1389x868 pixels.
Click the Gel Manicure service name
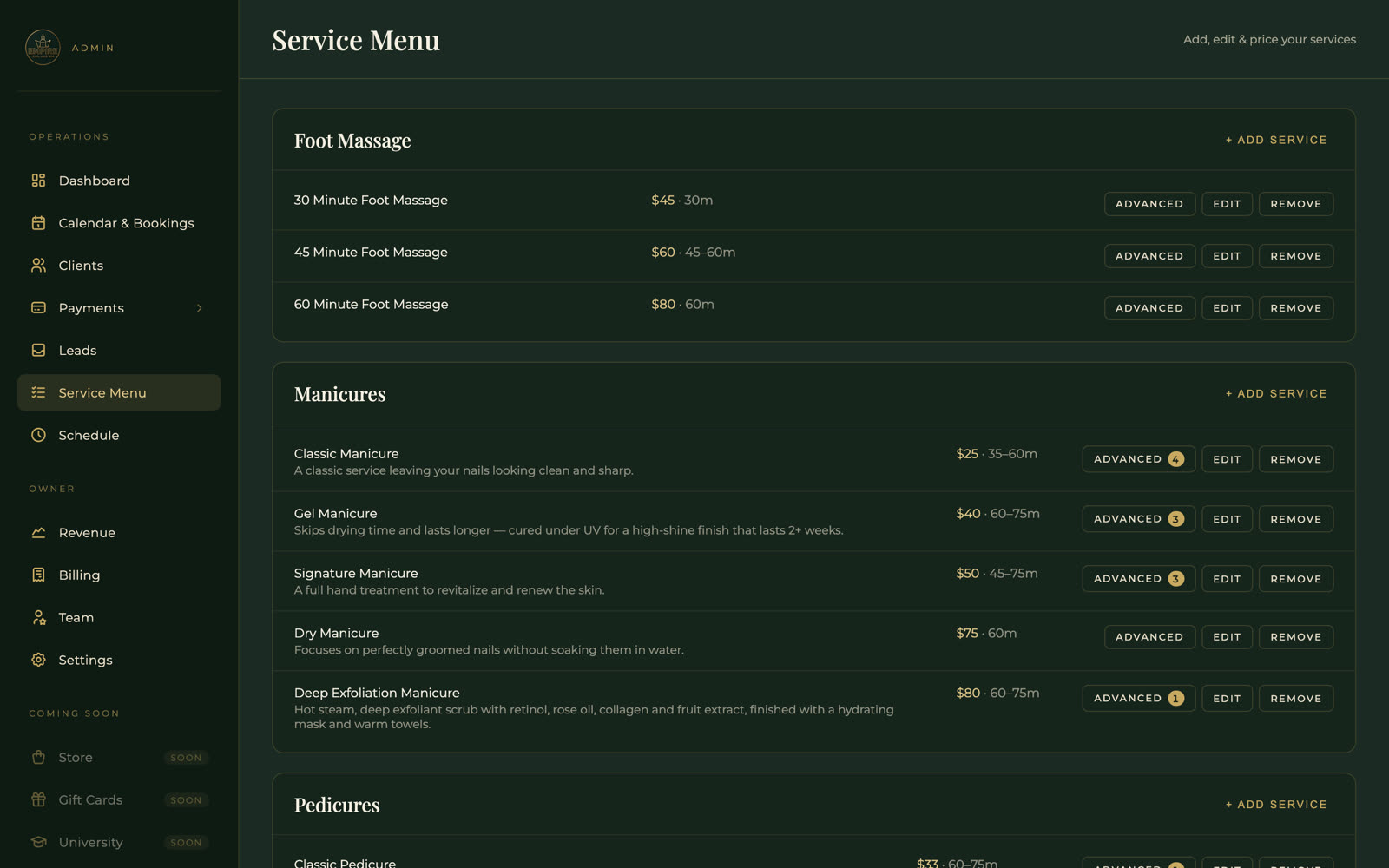click(x=335, y=514)
